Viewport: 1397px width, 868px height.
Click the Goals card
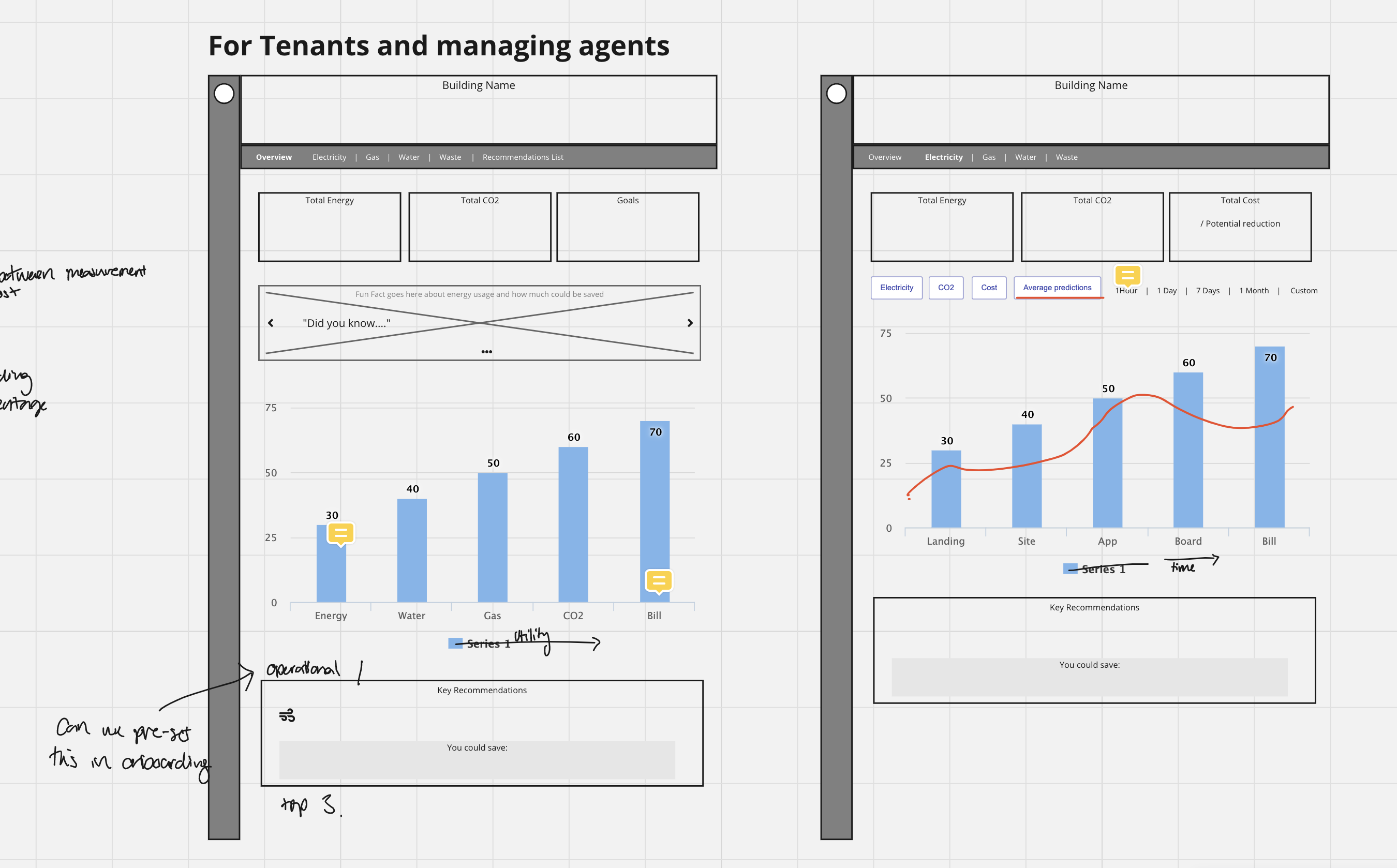628,227
